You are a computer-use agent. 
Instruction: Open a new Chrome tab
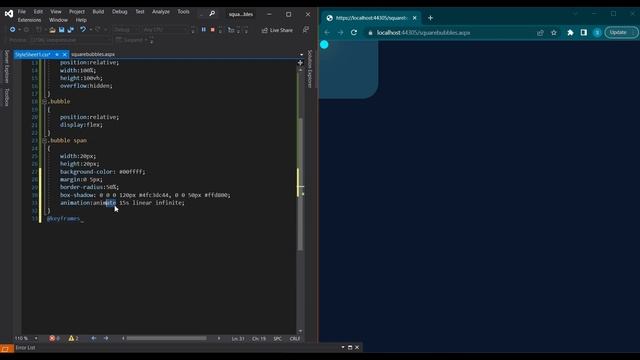[430, 18]
